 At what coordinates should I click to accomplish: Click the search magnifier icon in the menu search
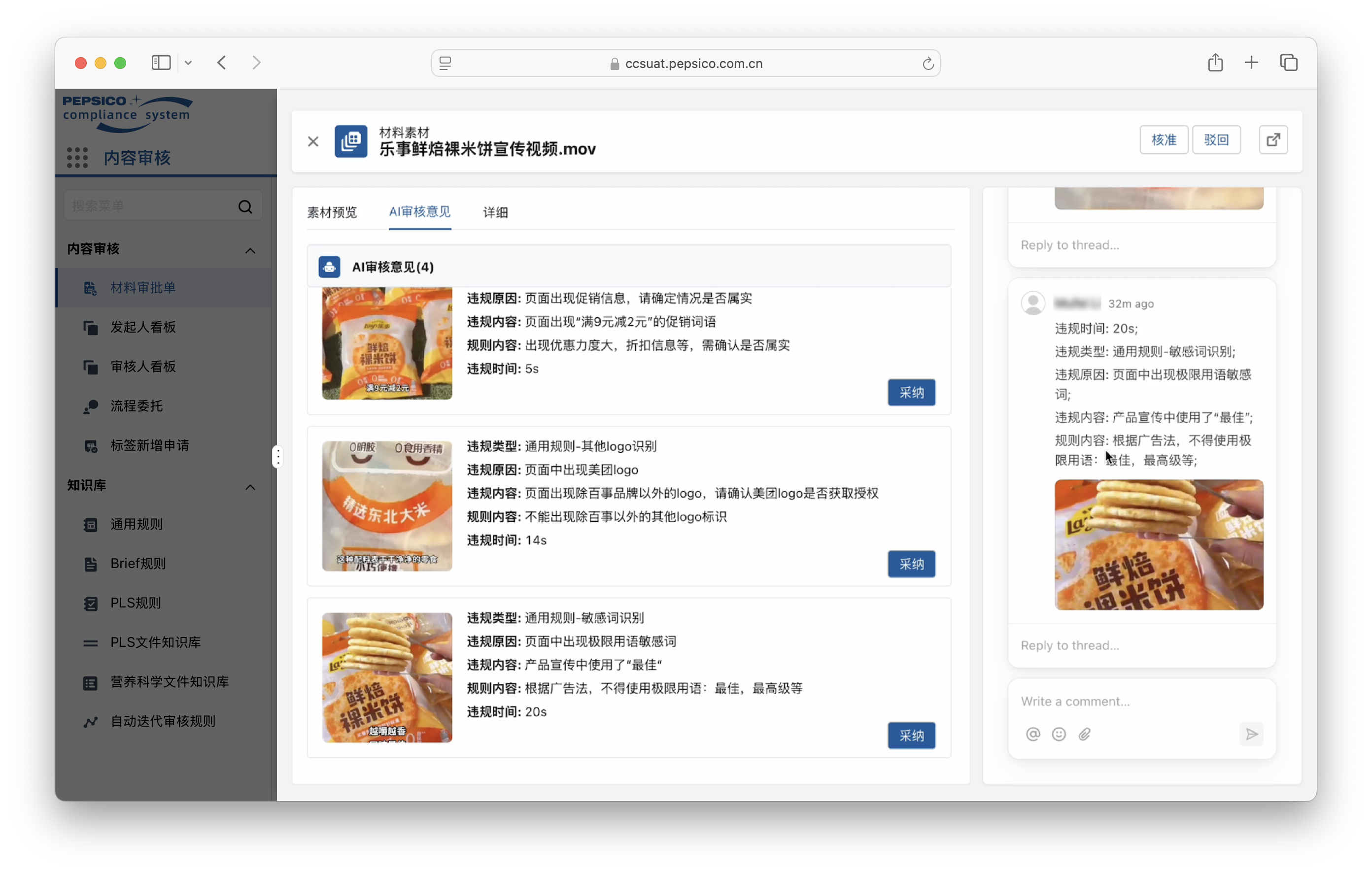pos(245,206)
